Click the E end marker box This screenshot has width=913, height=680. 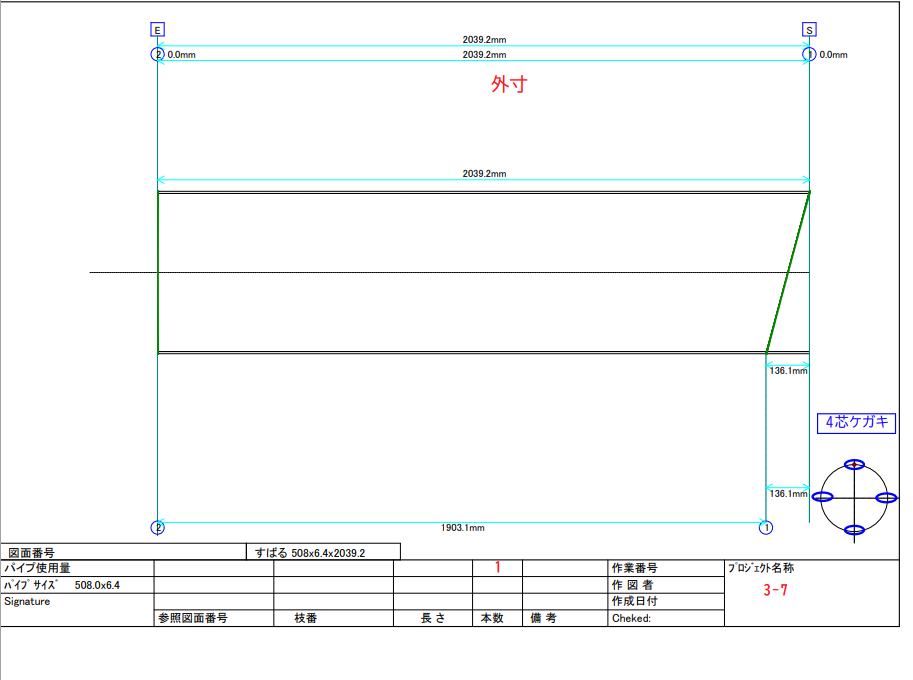(158, 30)
